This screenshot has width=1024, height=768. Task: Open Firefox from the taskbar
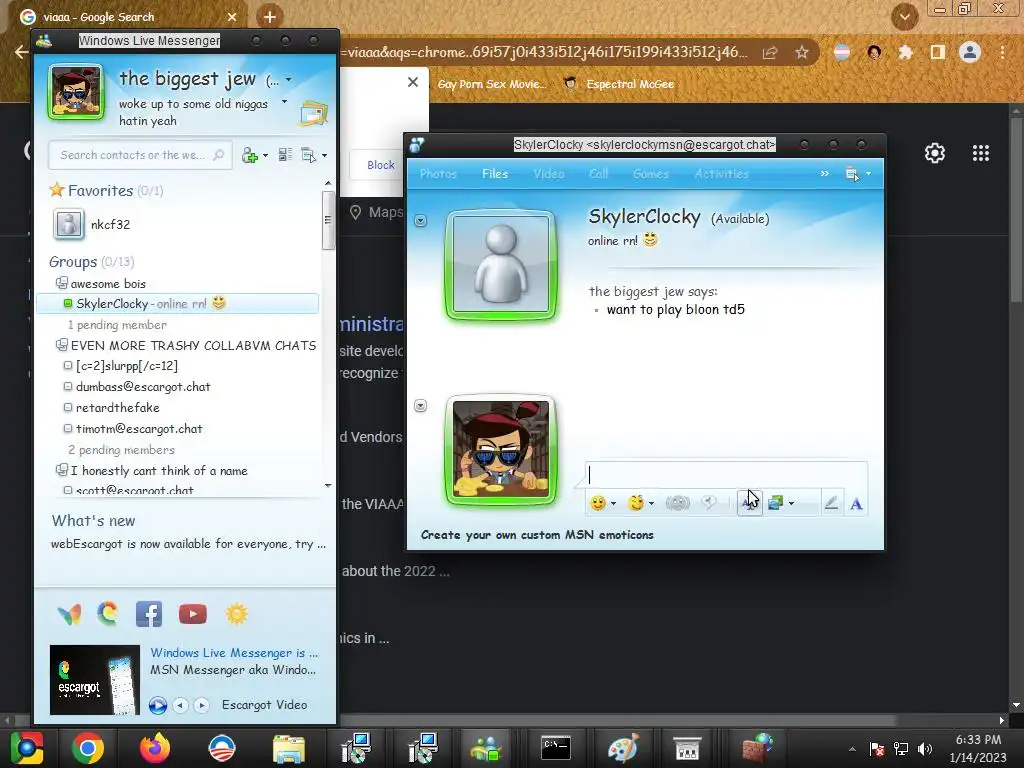[155, 748]
